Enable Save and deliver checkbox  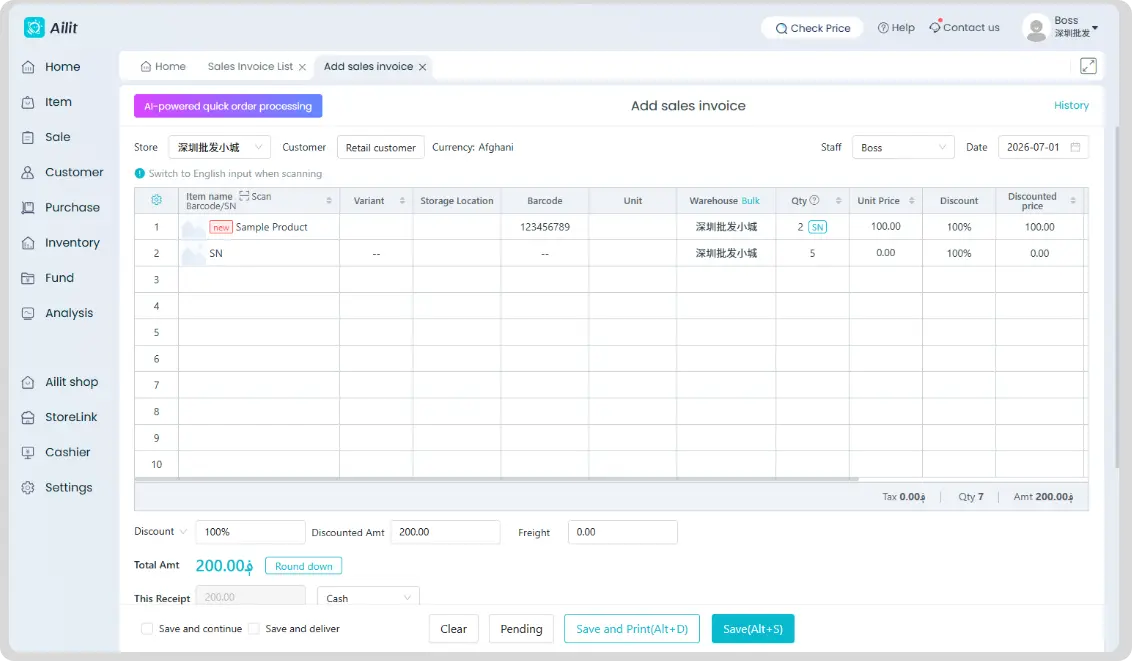pos(253,629)
